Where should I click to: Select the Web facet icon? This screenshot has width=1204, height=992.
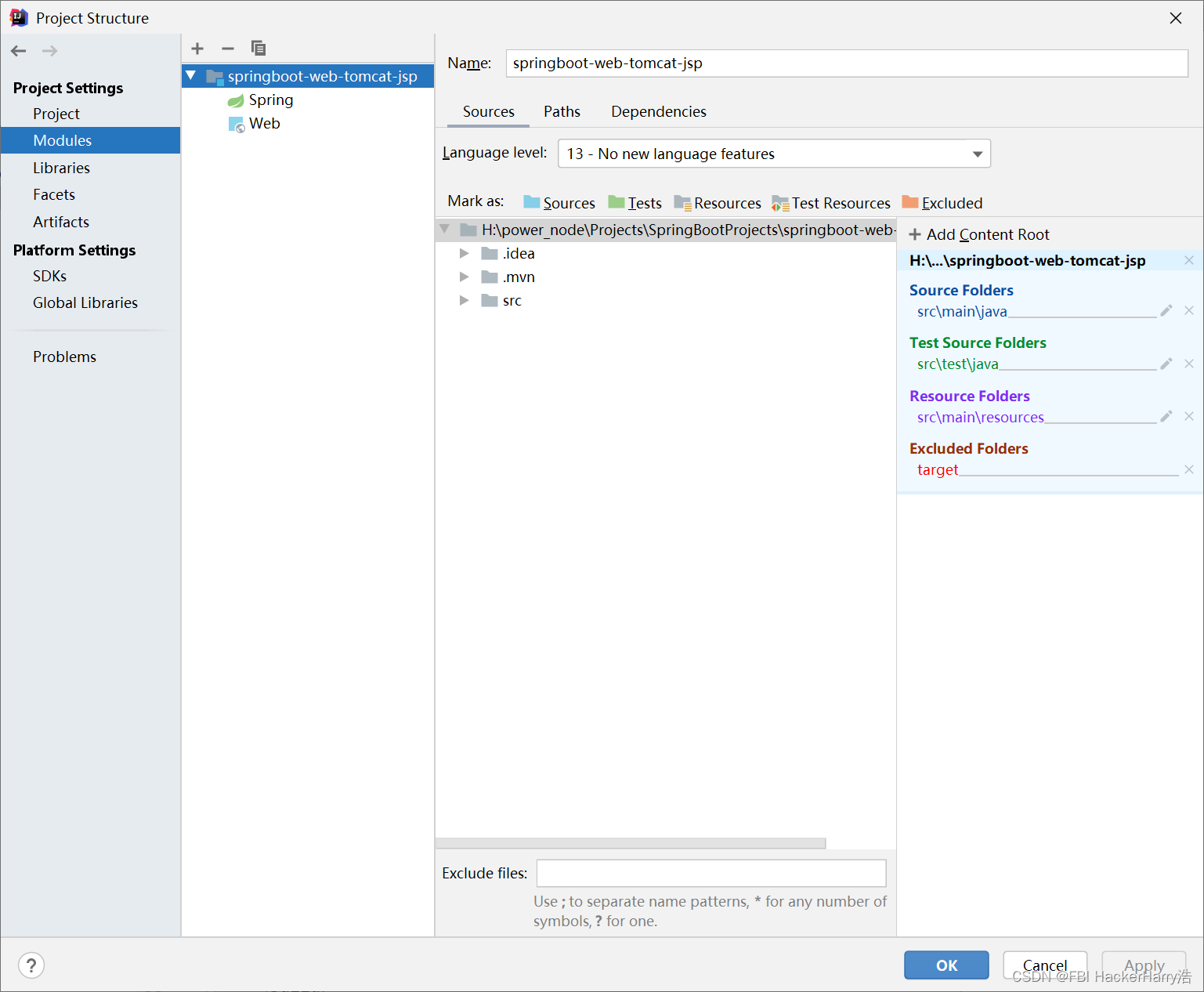(236, 124)
